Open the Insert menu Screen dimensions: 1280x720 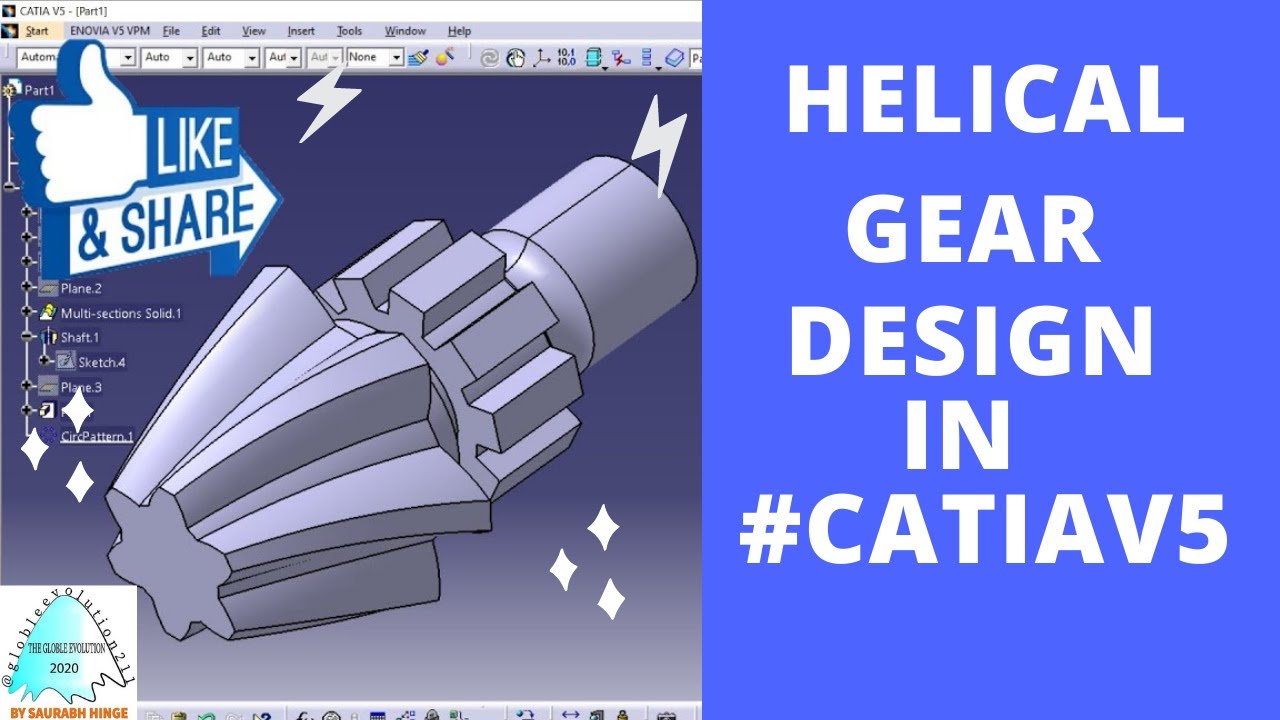pos(301,31)
